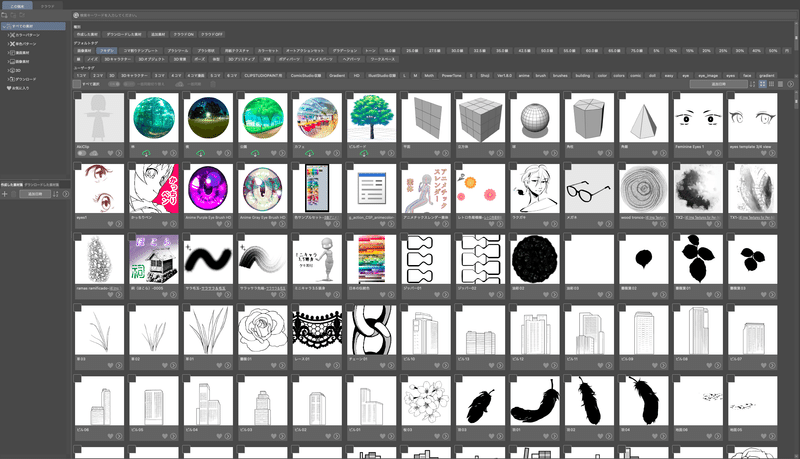The height and width of the screenshot is (459, 800).
Task: Click the bulk cloud sync icon
Action: (x=179, y=84)
